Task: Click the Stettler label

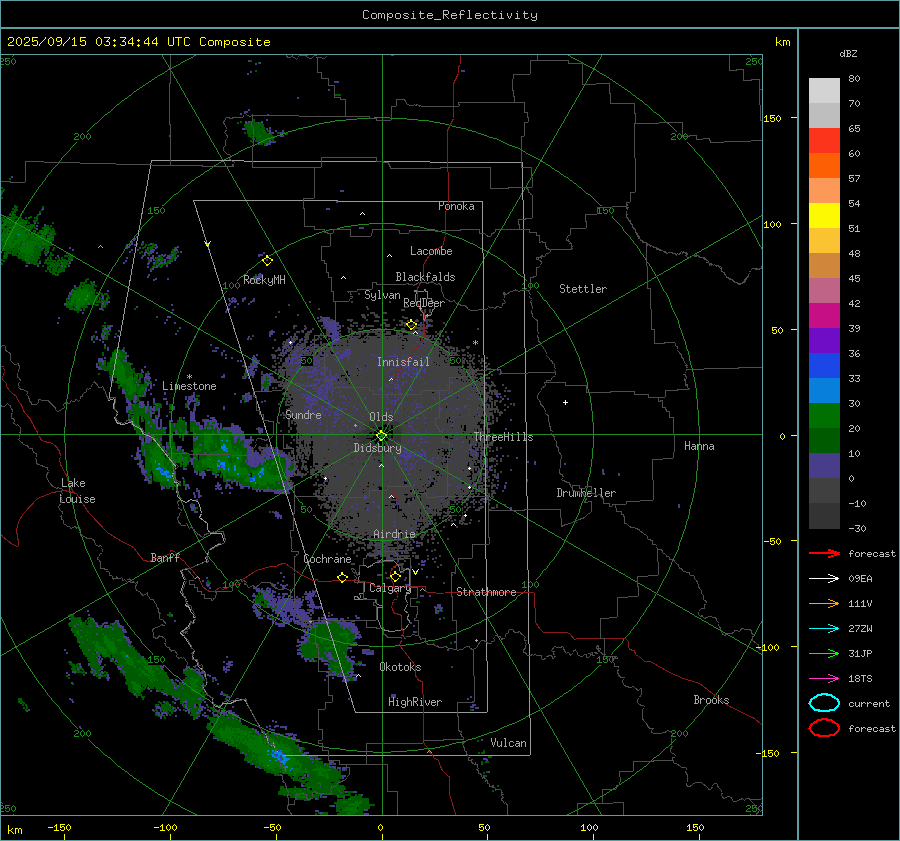Action: coord(583,289)
